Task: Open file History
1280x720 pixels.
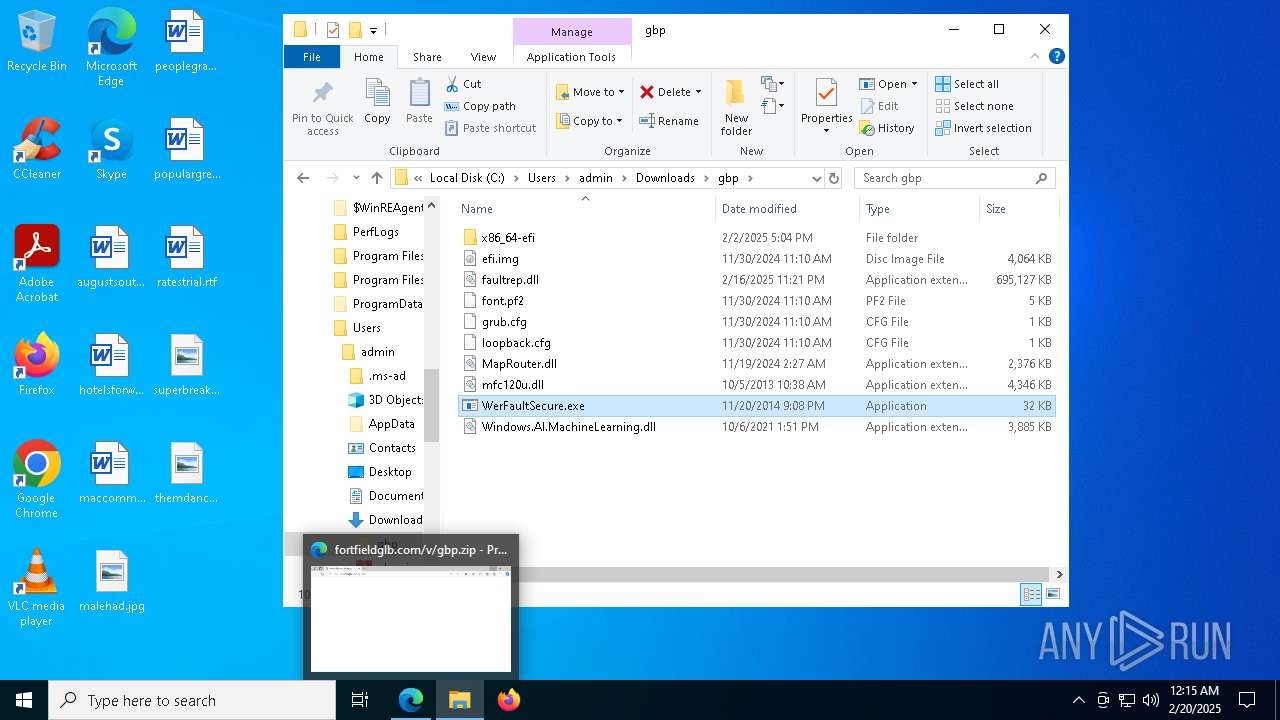Action: (887, 128)
